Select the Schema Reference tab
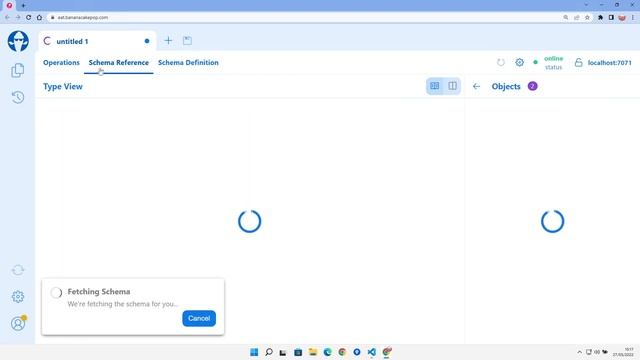640x360 pixels. (x=119, y=62)
